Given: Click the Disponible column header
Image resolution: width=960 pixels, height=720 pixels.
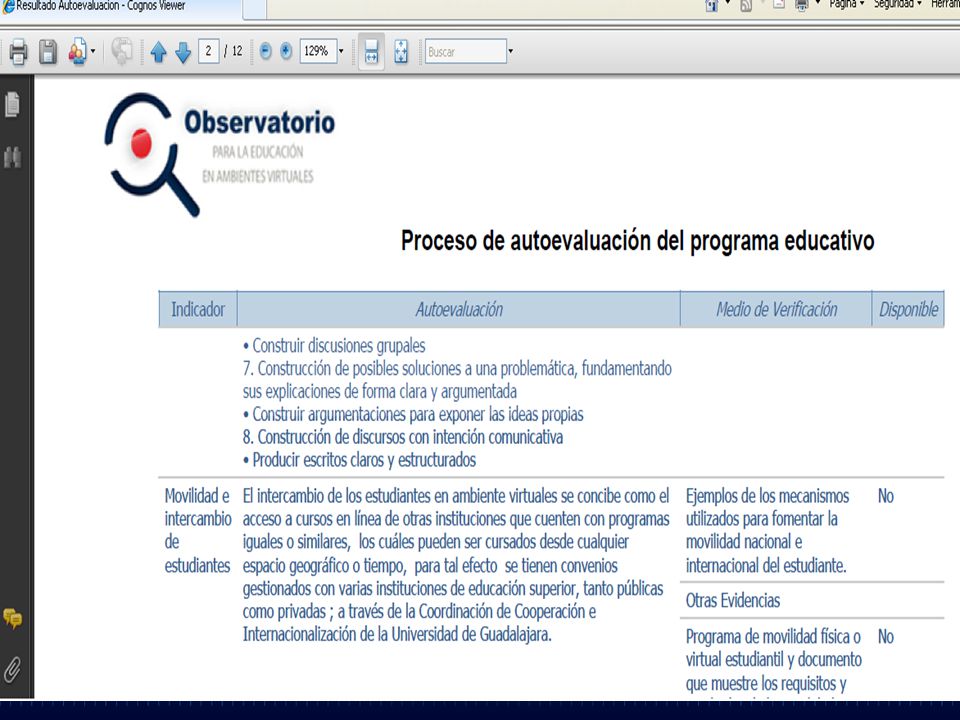Looking at the screenshot, I should 909,309.
